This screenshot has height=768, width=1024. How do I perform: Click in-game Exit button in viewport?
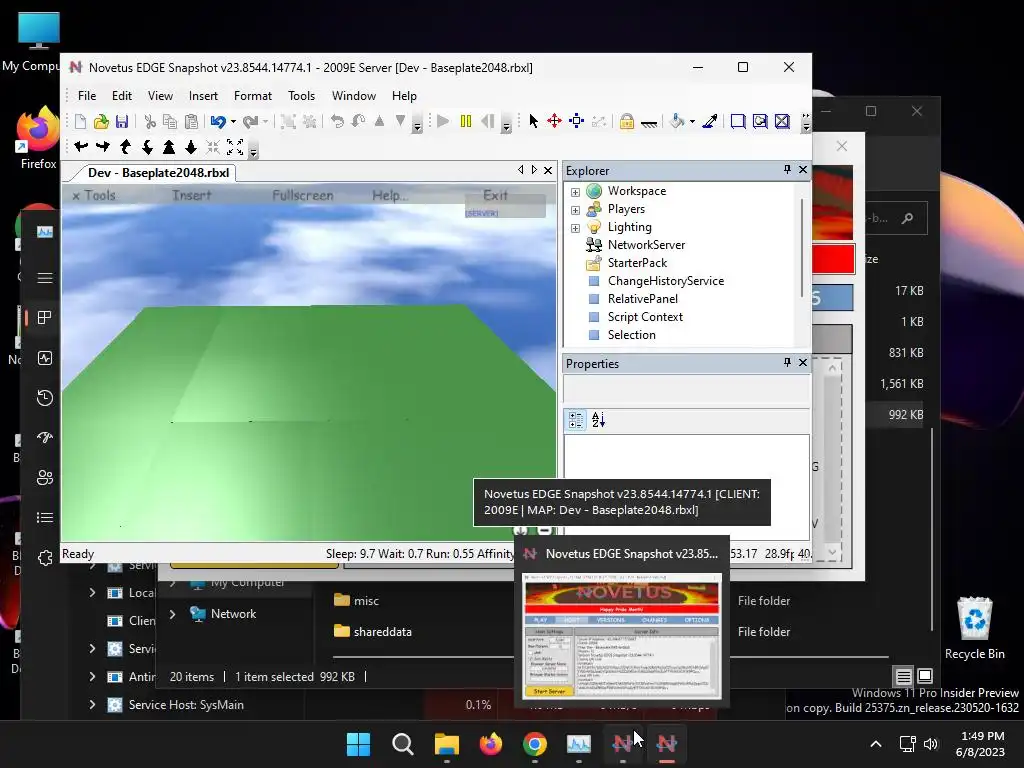[x=495, y=195]
